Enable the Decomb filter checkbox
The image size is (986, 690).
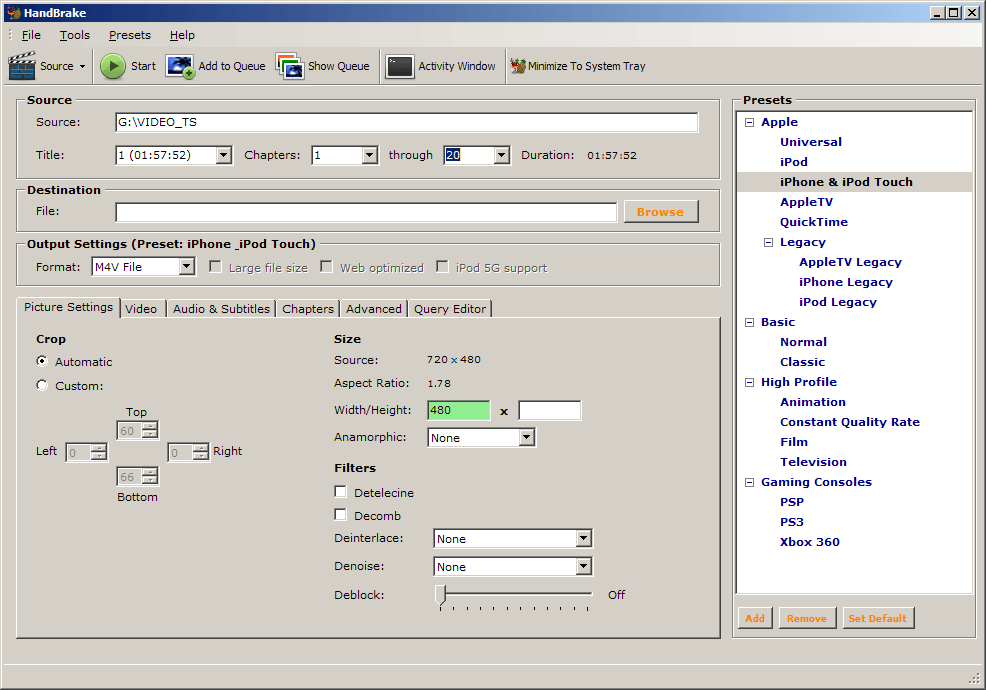341,515
